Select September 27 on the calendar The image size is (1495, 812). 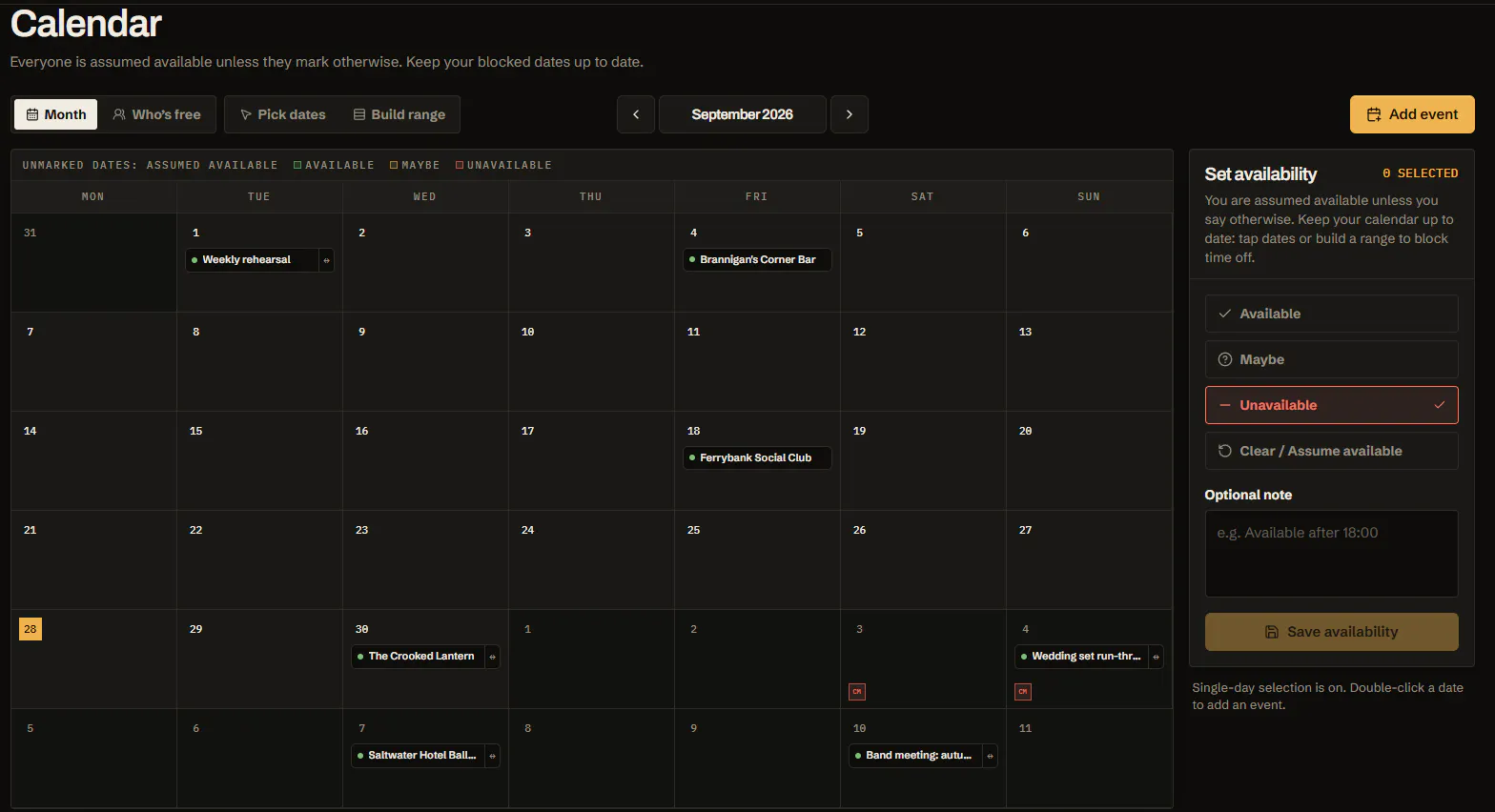pyautogui.click(x=1089, y=560)
